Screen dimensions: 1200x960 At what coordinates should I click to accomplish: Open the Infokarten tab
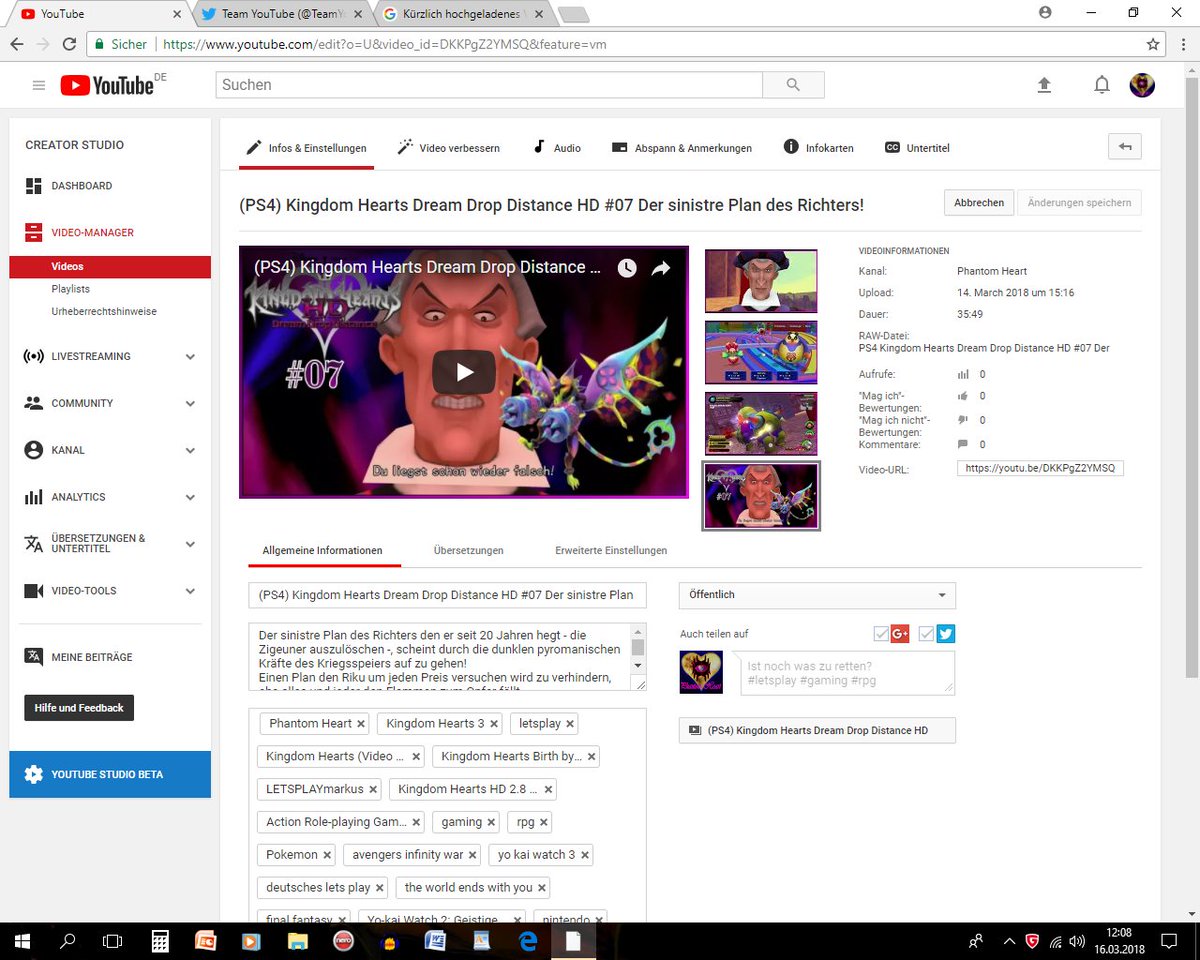(819, 147)
